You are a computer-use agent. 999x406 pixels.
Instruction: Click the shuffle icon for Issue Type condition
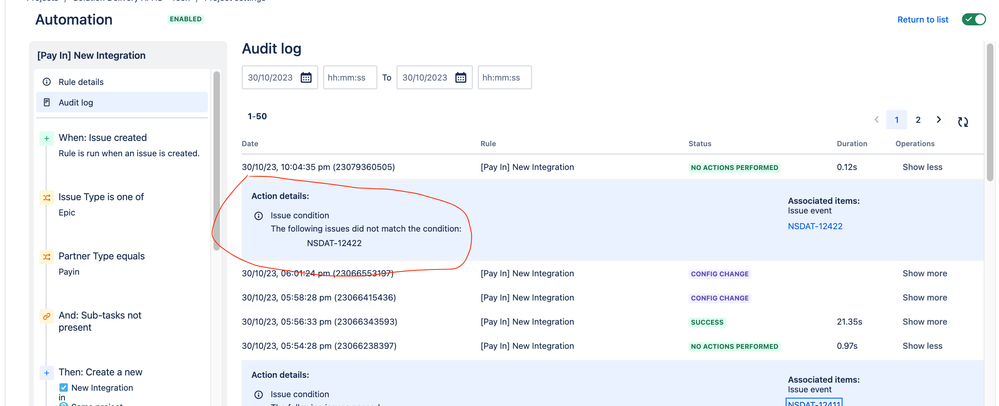point(47,198)
